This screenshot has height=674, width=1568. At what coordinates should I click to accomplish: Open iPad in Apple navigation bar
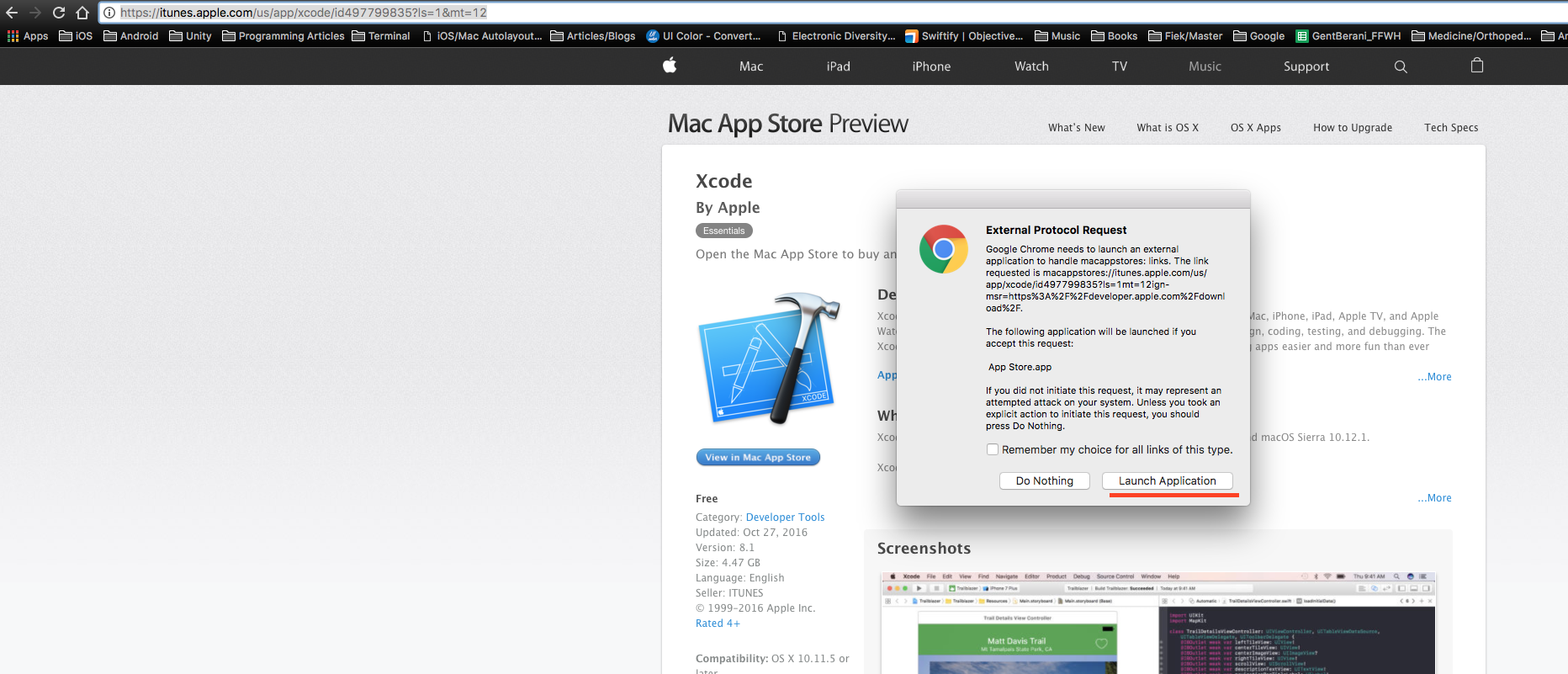[x=839, y=66]
